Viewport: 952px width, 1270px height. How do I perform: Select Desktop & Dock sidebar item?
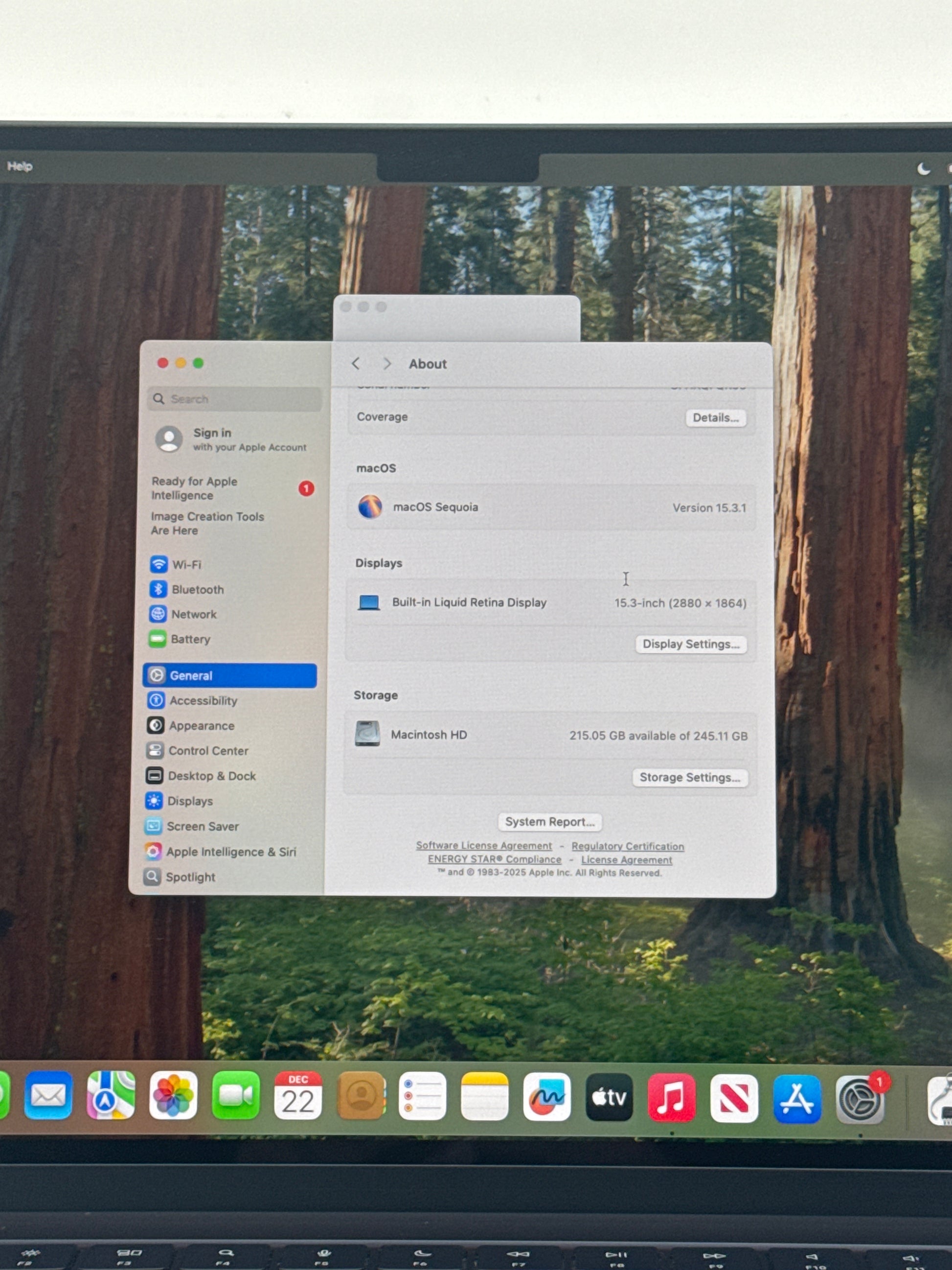click(x=211, y=776)
